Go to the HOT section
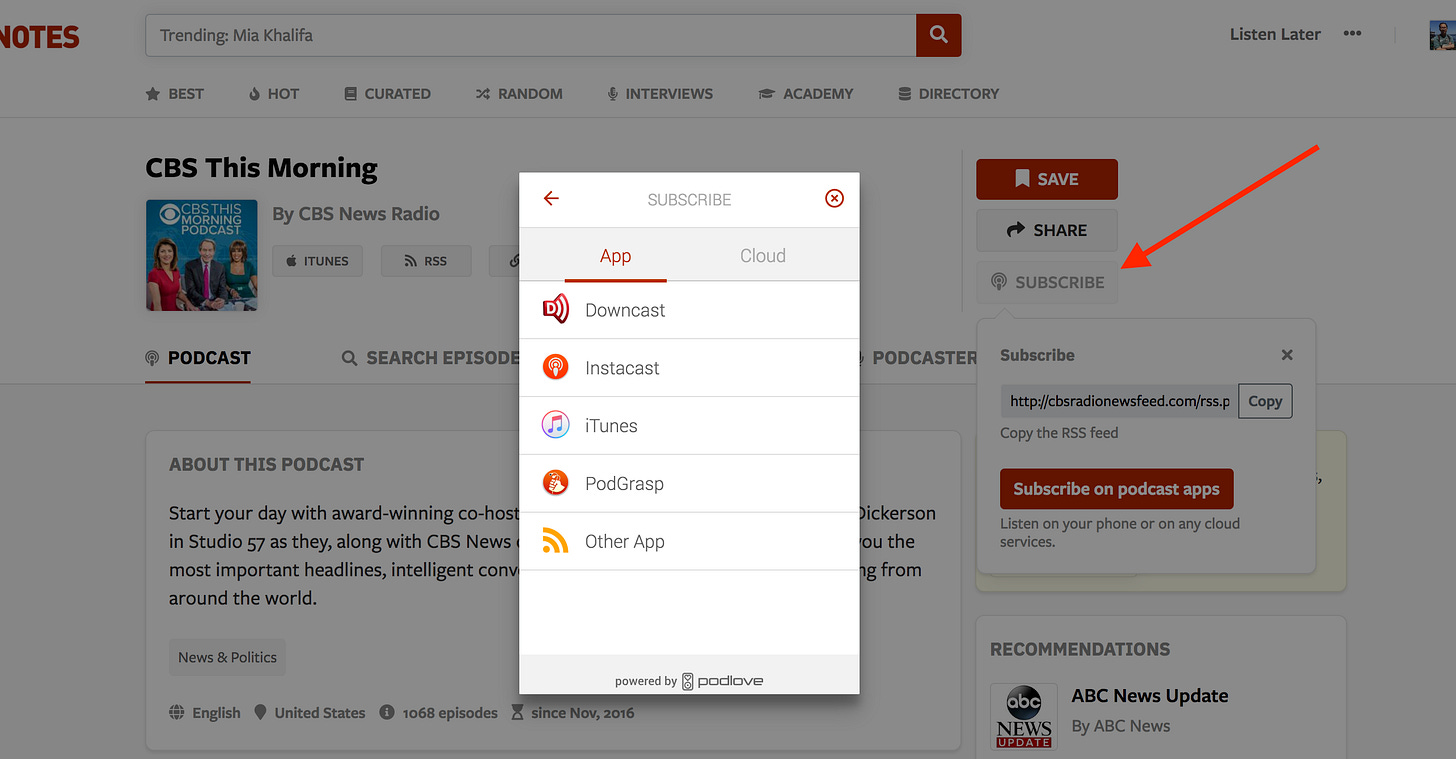 click(x=274, y=93)
